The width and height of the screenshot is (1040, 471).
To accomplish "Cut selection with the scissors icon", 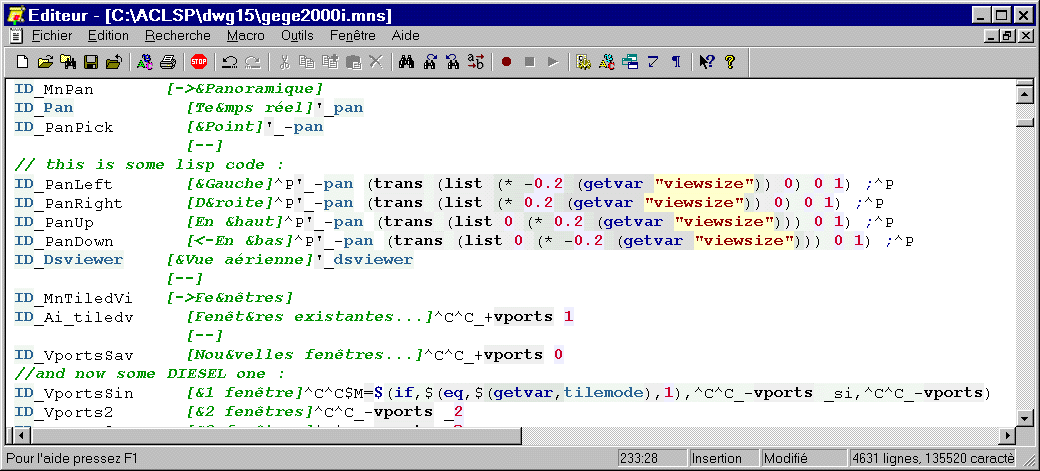I will pyautogui.click(x=284, y=62).
